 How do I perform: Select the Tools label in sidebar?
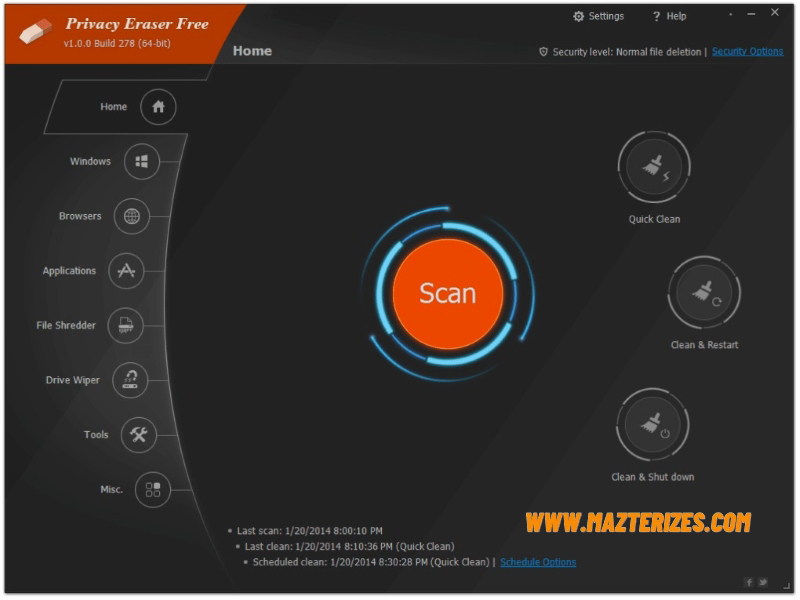(x=96, y=435)
